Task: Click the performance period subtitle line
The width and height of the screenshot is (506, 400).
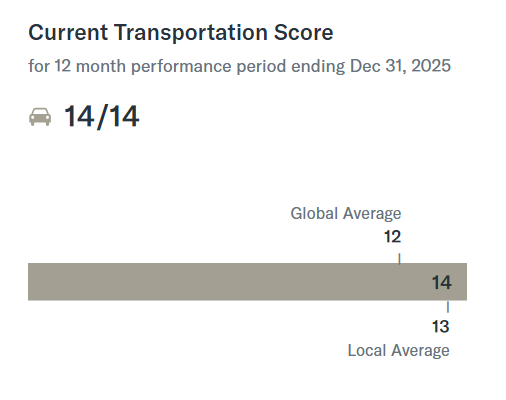Action: 239,66
